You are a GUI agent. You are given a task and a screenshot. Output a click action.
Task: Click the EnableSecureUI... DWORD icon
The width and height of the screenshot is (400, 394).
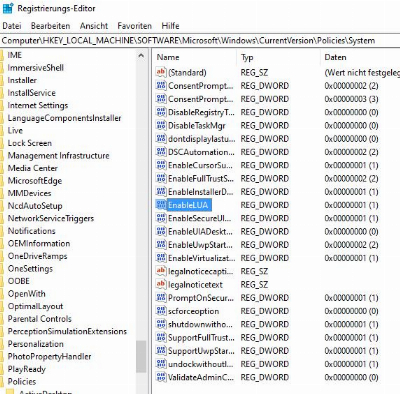pos(161,218)
